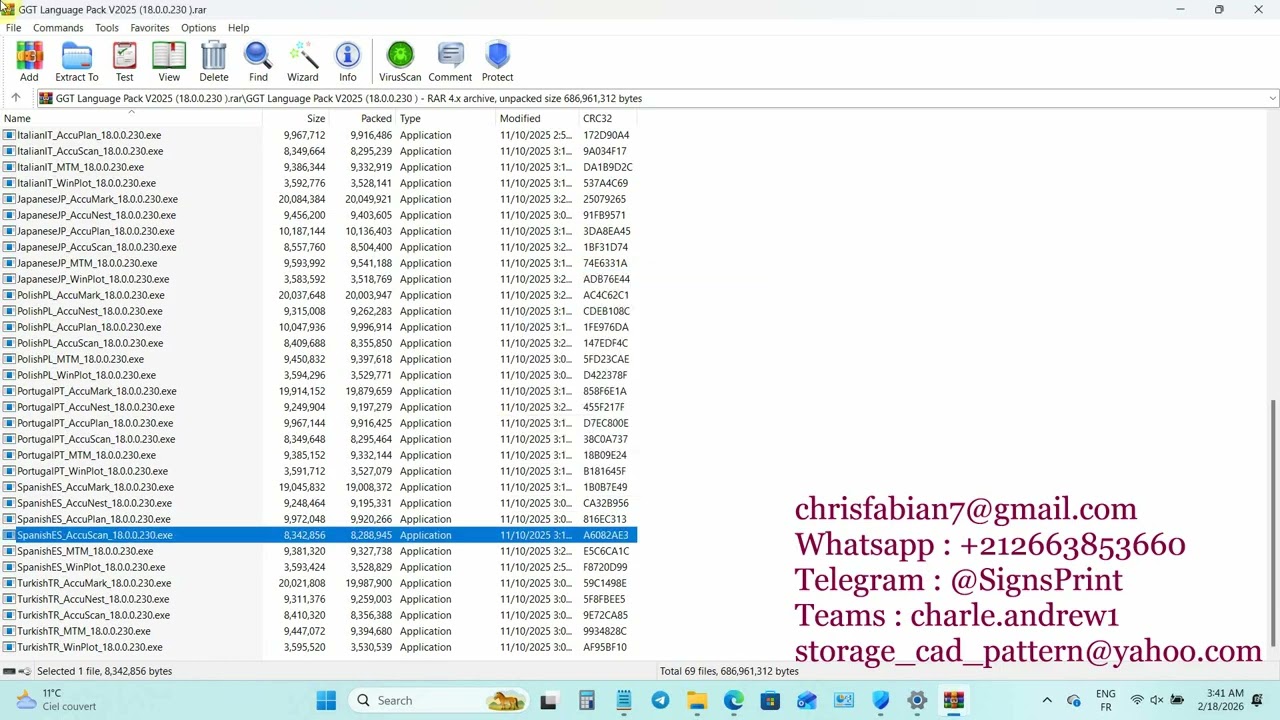Start VirusScan on the archive

400,62
